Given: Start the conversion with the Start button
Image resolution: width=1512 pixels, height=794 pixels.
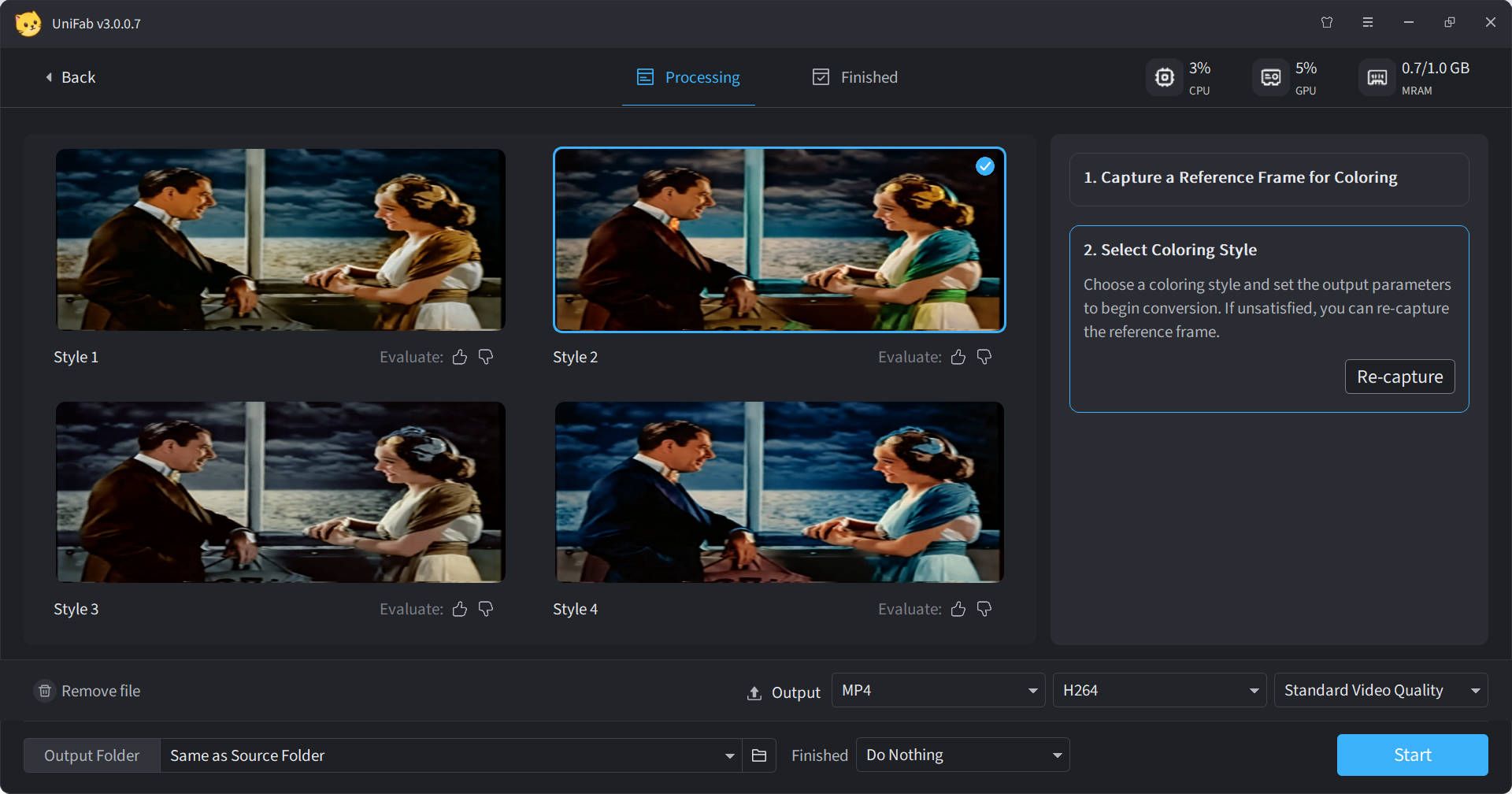Looking at the screenshot, I should pyautogui.click(x=1412, y=755).
